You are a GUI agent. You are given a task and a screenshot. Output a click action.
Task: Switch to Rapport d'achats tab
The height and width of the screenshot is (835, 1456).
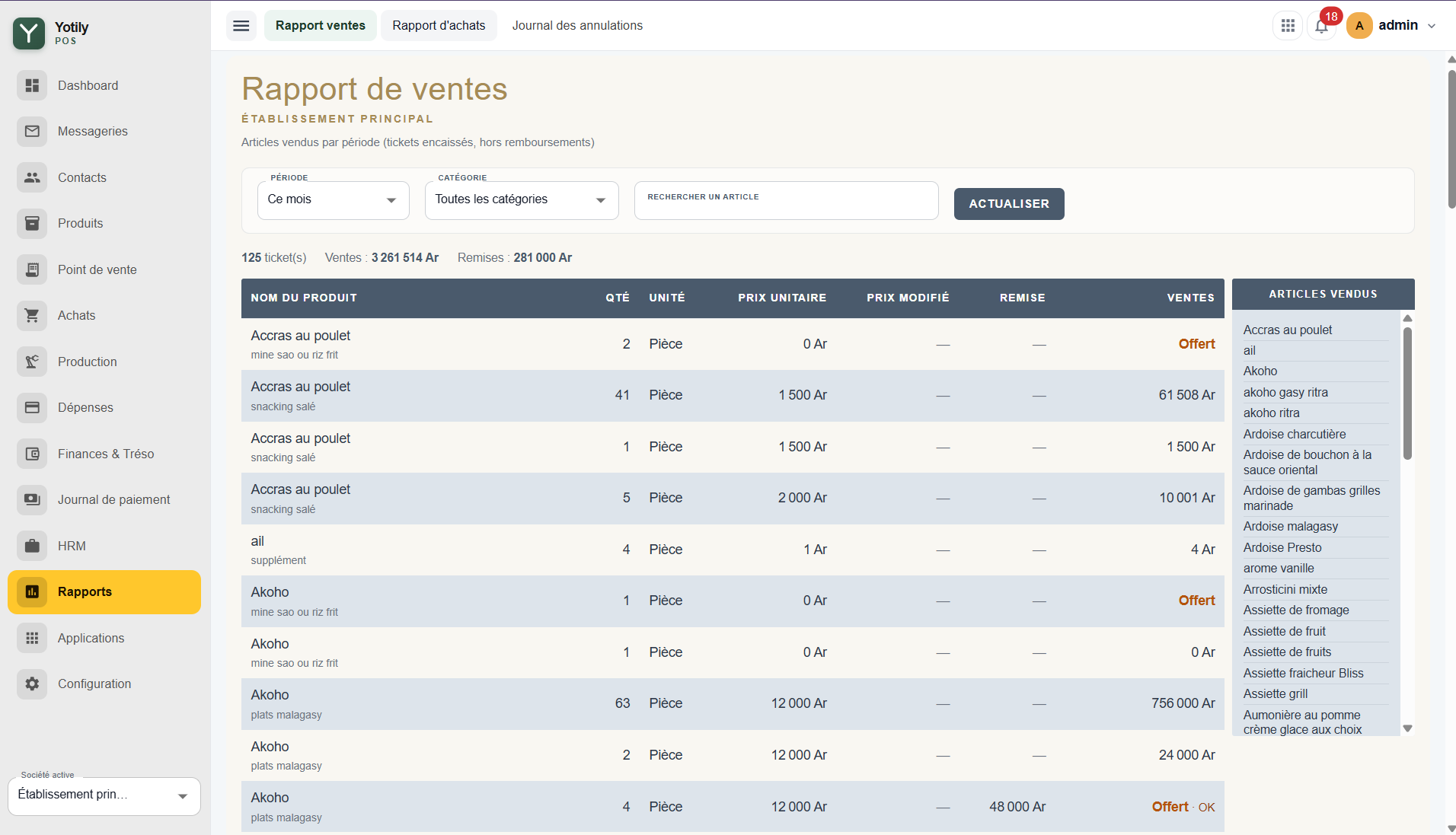coord(439,26)
